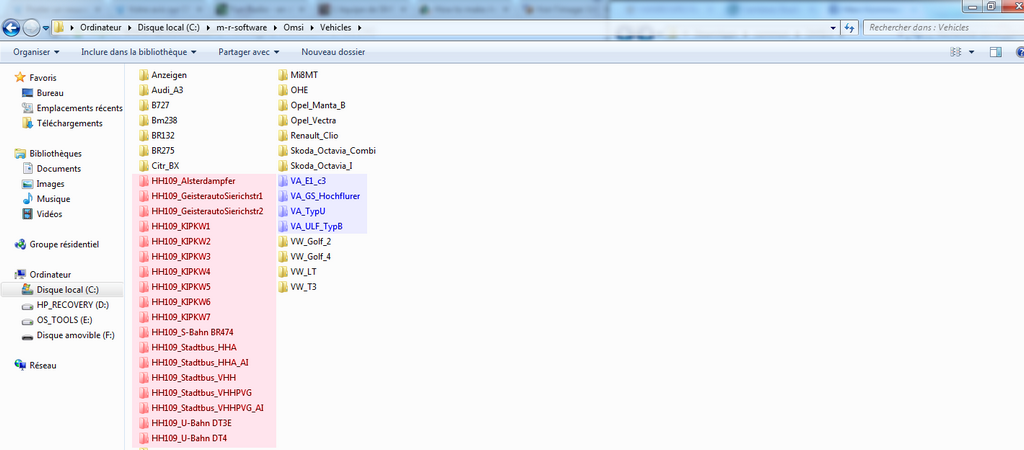The height and width of the screenshot is (450, 1024).
Task: Click the VW_Golf_2 folder icon
Action: click(x=283, y=241)
